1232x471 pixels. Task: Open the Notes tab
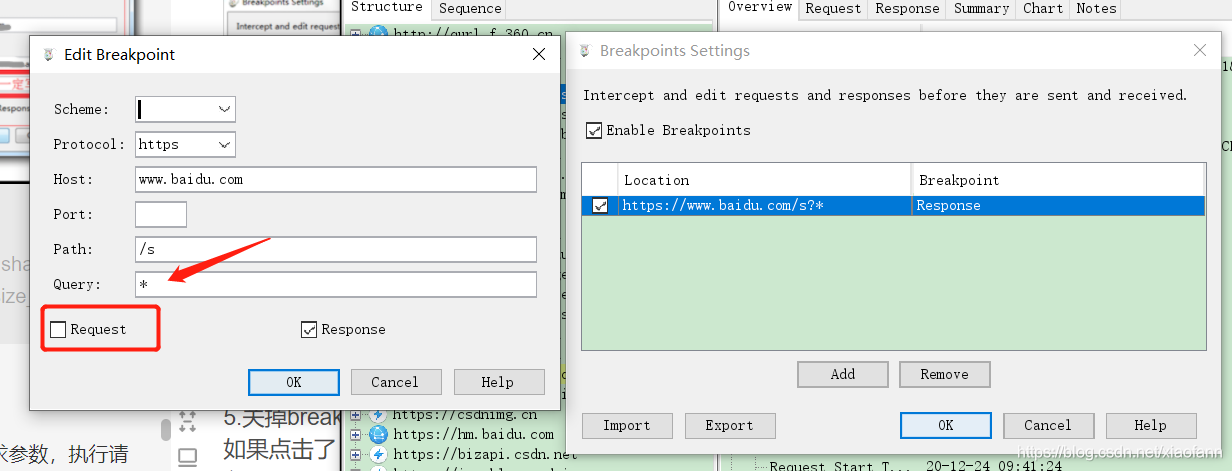tap(1096, 9)
